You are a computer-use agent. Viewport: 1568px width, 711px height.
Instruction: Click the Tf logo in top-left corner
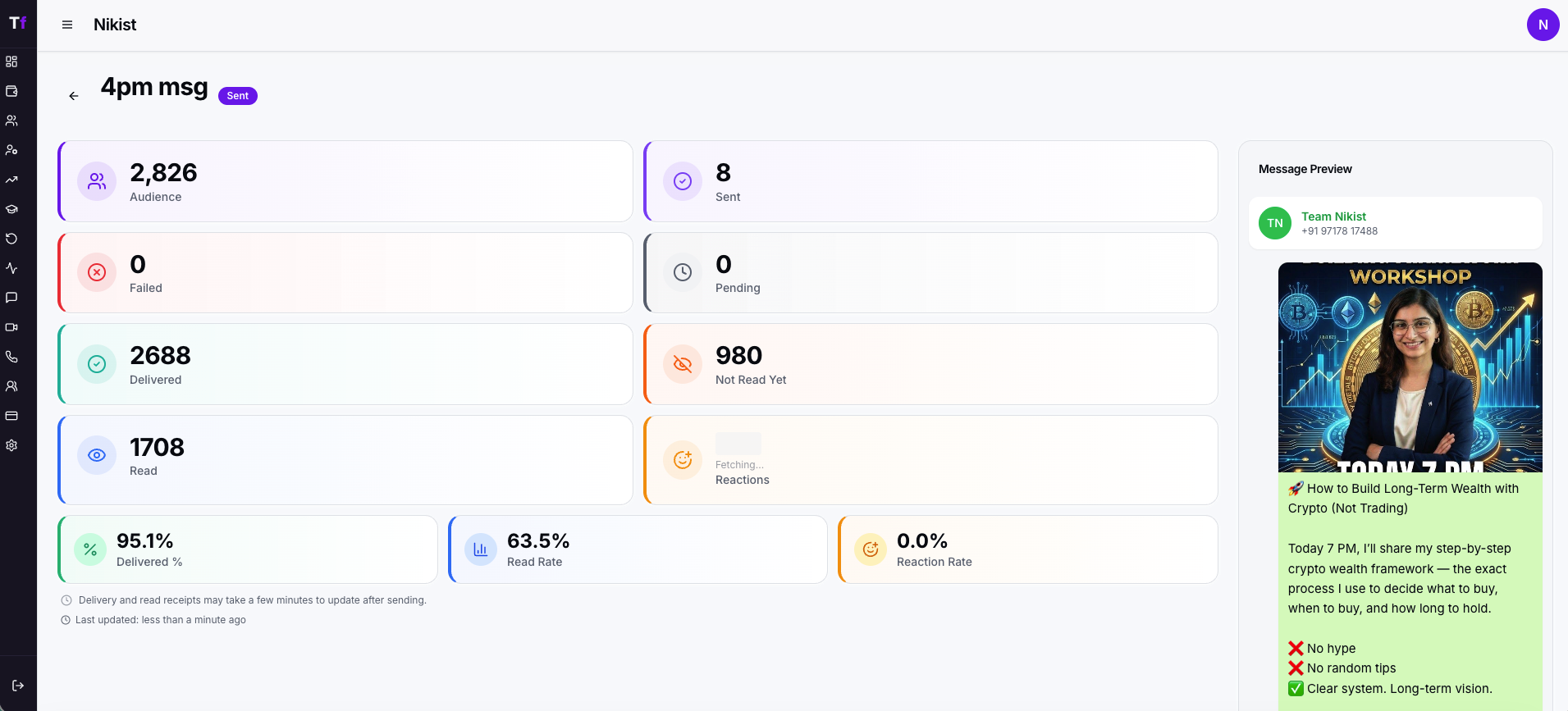coord(18,23)
